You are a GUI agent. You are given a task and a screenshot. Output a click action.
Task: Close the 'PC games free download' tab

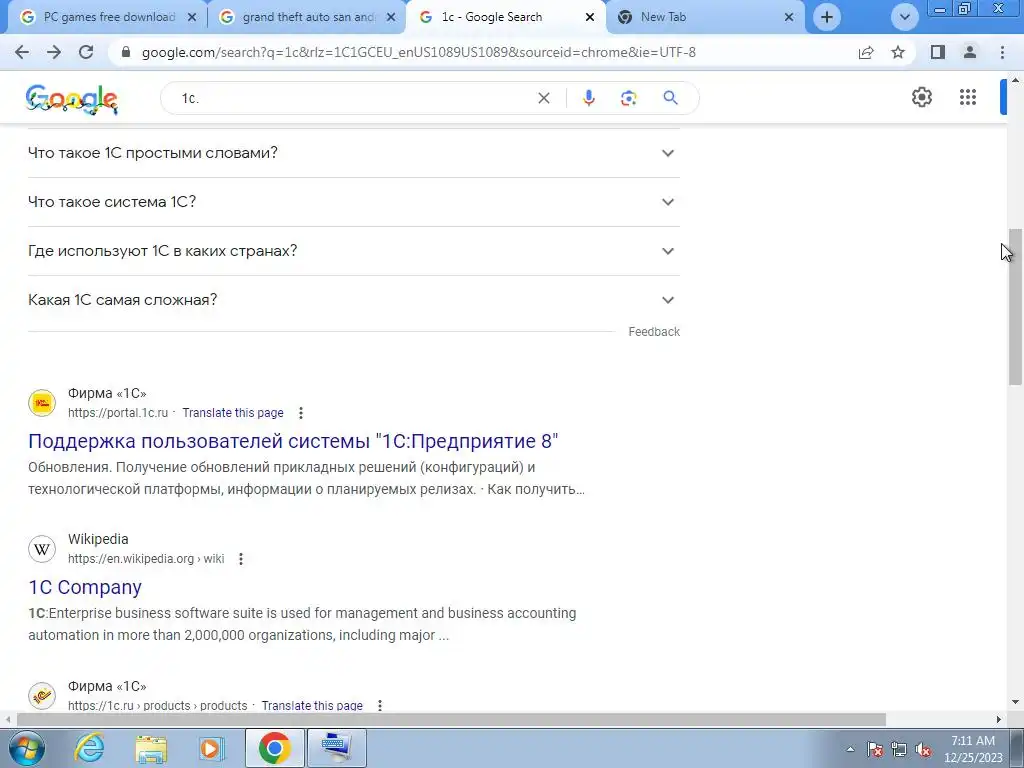coord(191,18)
